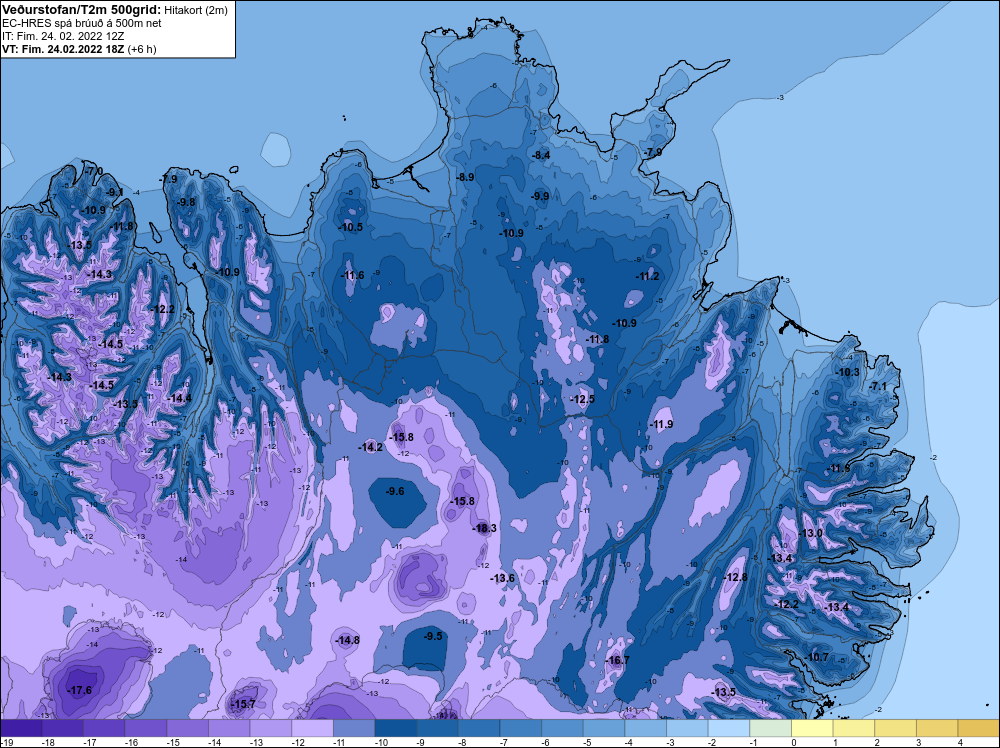Click the -11.6 temperature value
This screenshot has height=748, width=1000.
click(352, 275)
